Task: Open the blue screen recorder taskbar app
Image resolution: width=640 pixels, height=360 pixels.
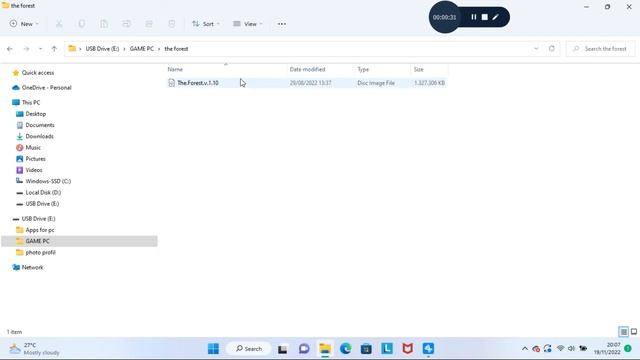Action: [x=428, y=349]
